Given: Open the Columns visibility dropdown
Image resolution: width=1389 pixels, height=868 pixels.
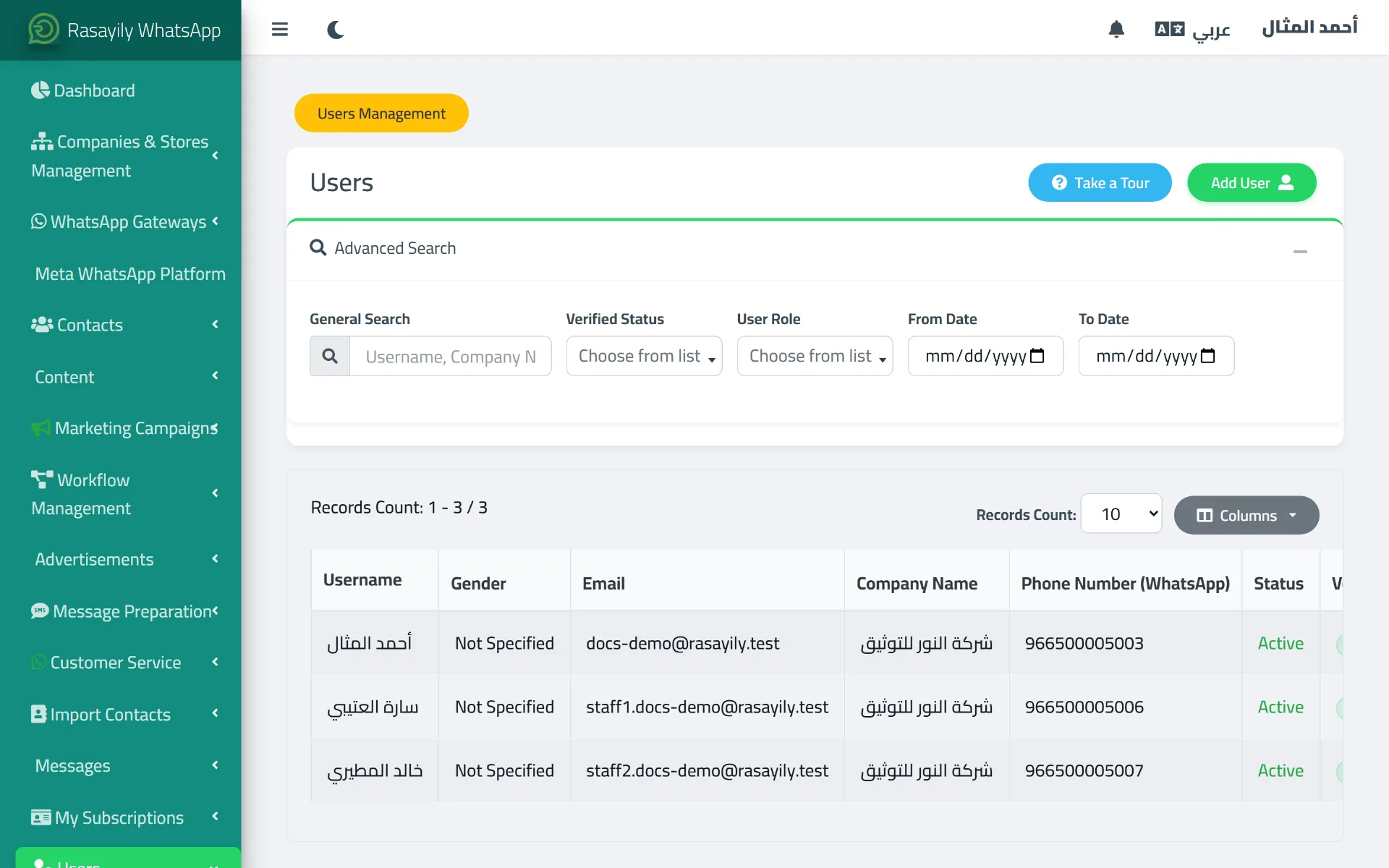Looking at the screenshot, I should pyautogui.click(x=1246, y=515).
